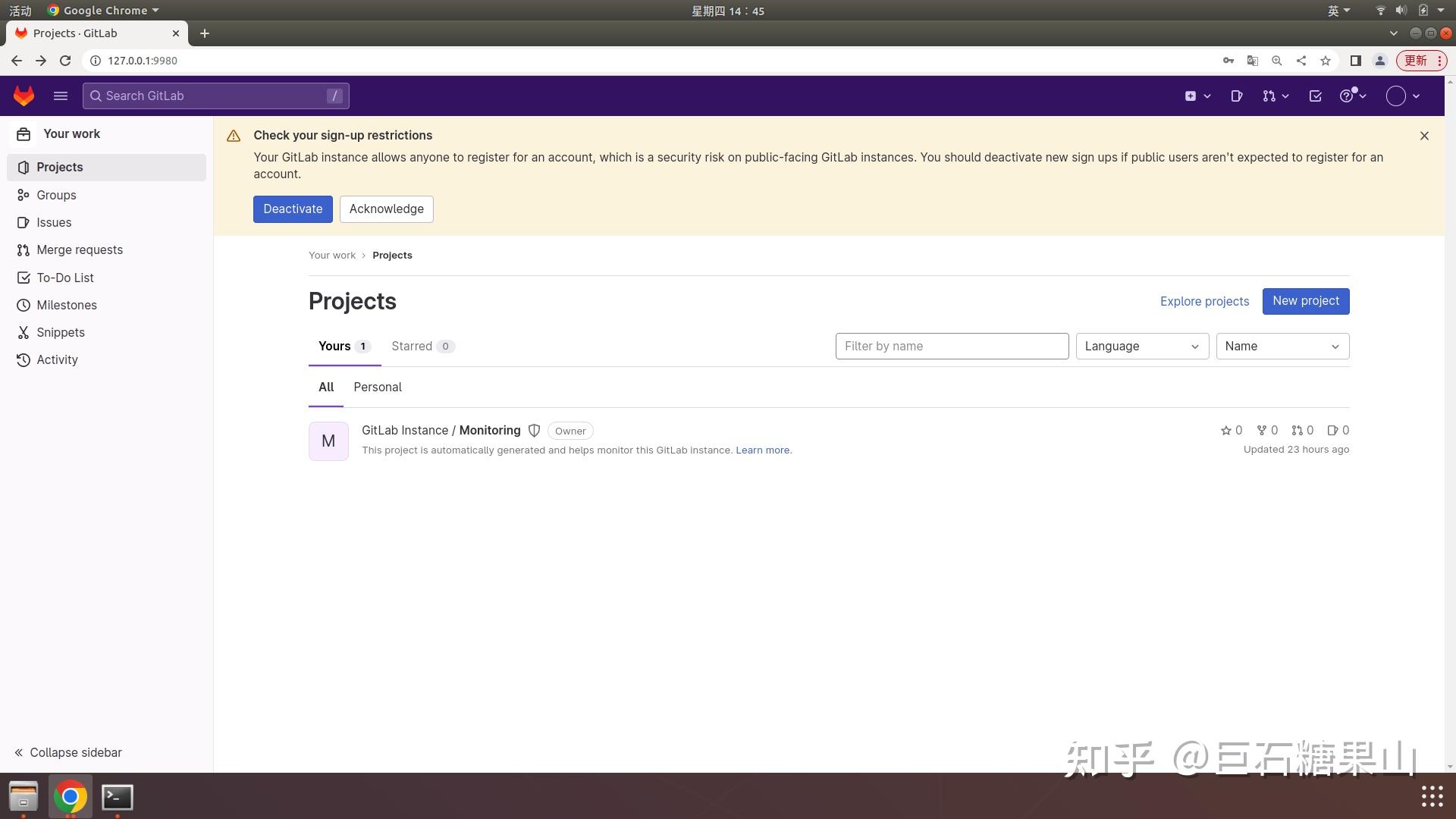Viewport: 1456px width, 819px height.
Task: Open the Help menu dropdown
Action: click(x=1353, y=96)
